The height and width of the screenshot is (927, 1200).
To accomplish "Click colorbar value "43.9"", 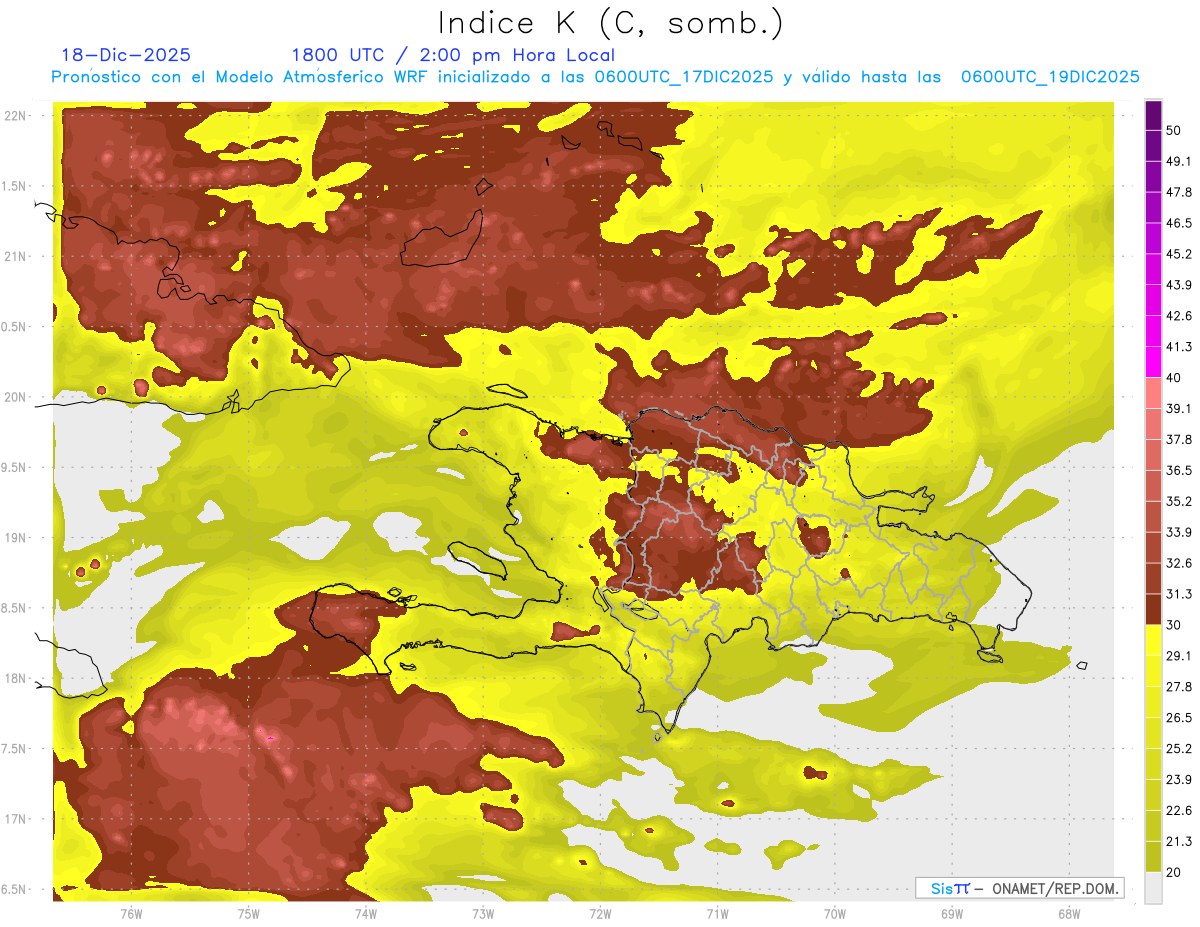I will (1179, 285).
